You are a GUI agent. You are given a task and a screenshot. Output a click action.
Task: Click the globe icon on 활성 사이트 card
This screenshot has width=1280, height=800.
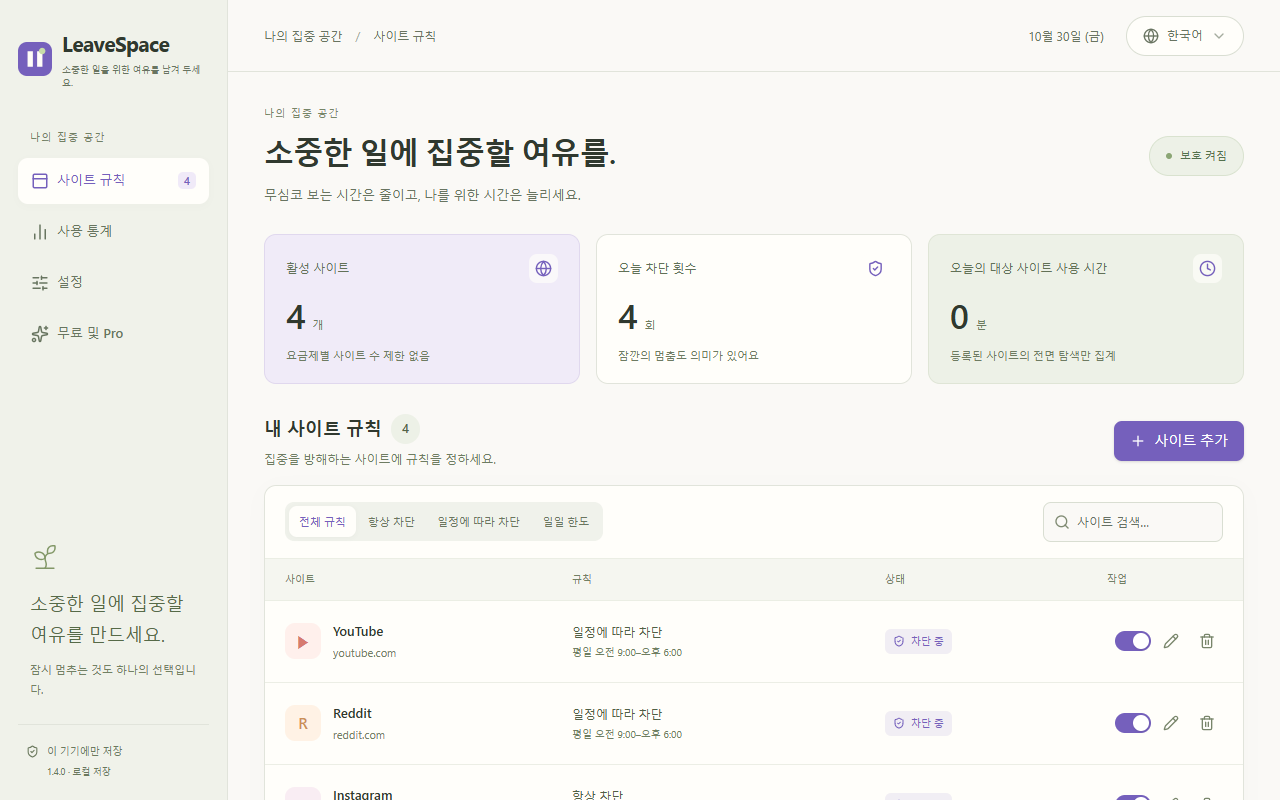(x=543, y=268)
